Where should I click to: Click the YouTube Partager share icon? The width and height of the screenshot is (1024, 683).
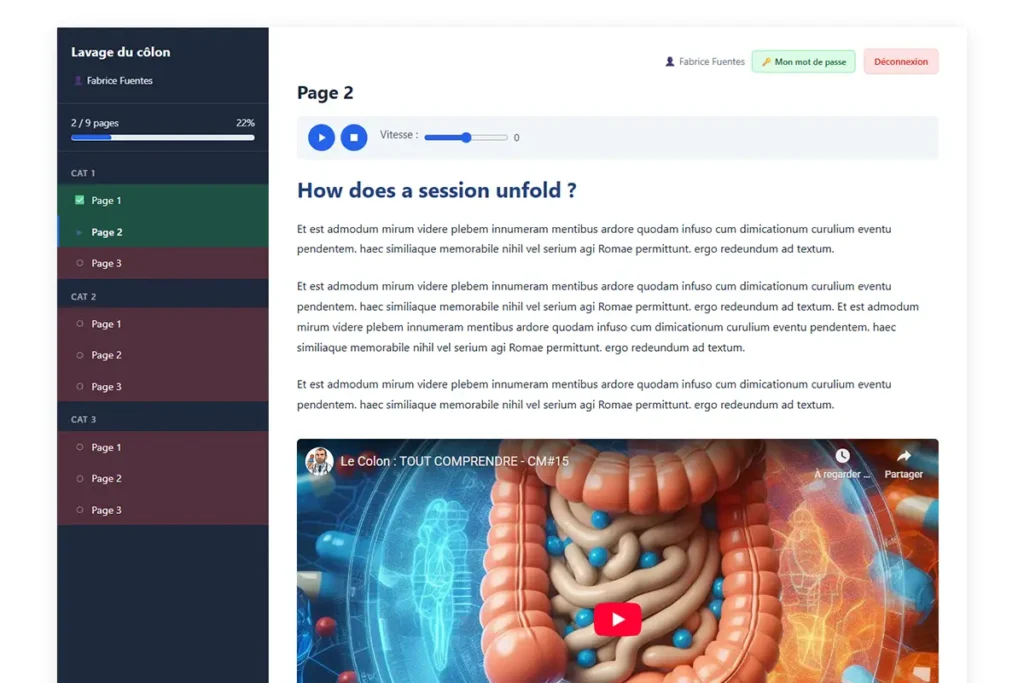click(x=903, y=457)
